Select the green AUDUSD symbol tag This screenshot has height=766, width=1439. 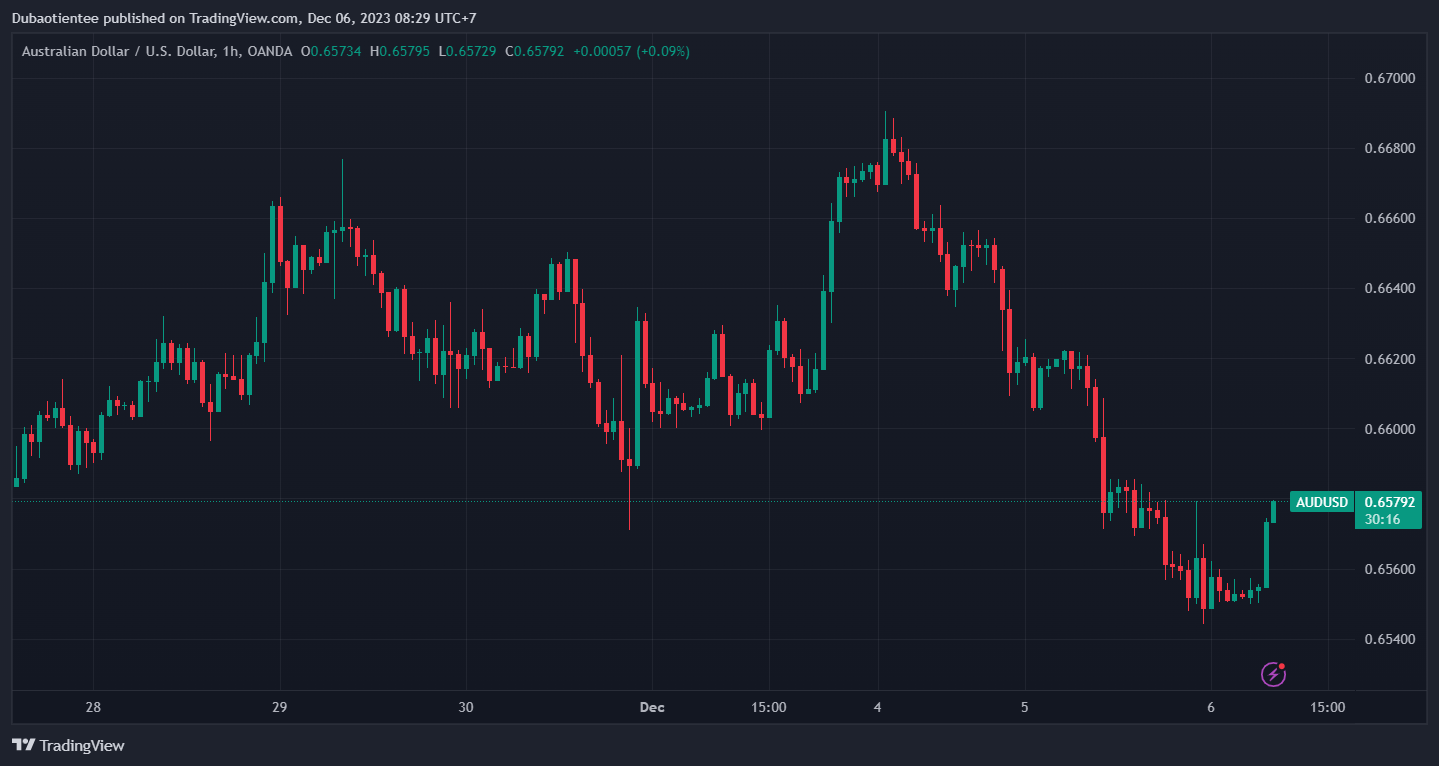tap(1321, 502)
